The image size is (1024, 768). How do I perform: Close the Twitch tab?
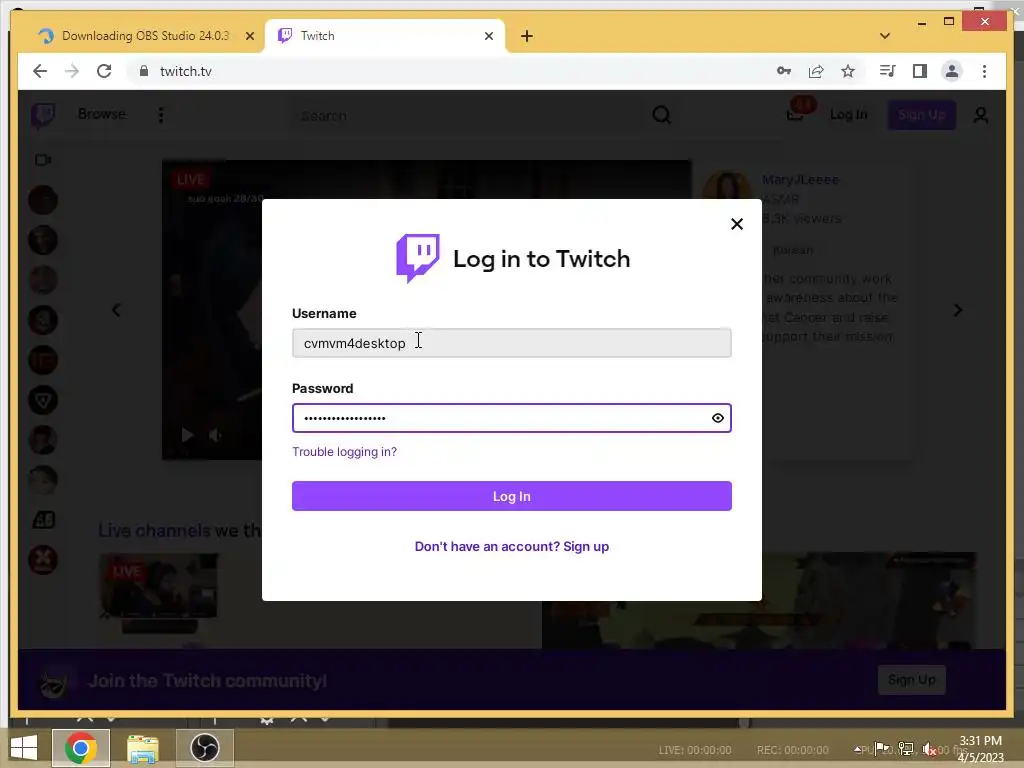click(488, 37)
